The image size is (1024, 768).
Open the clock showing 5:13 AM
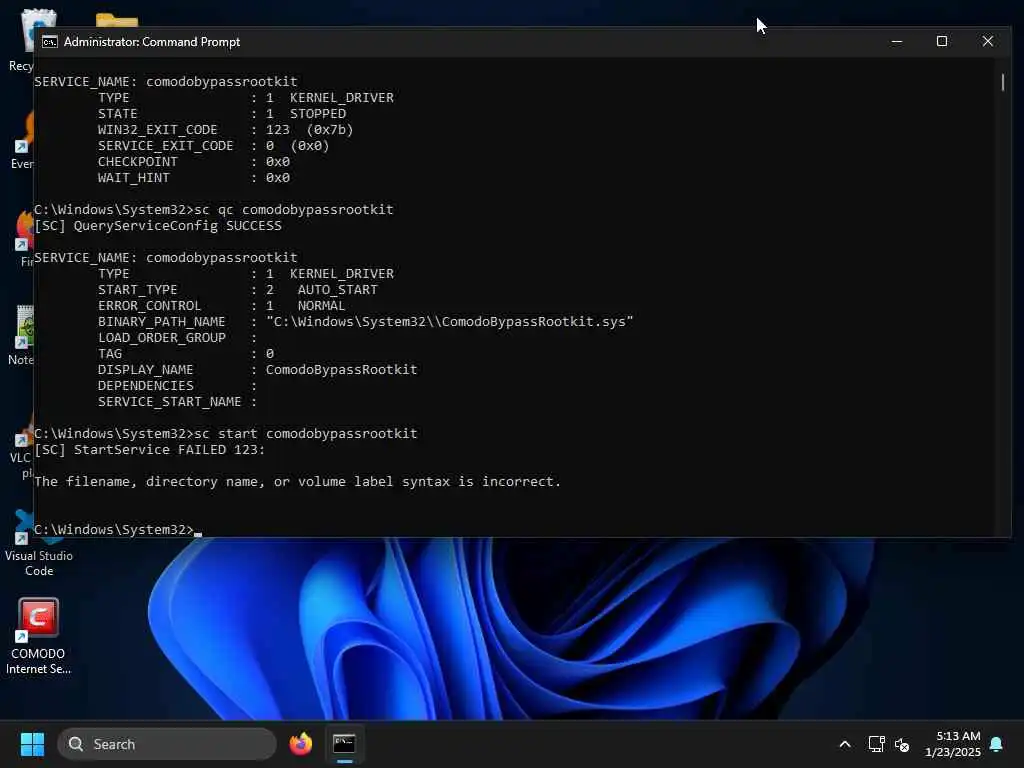[952, 744]
